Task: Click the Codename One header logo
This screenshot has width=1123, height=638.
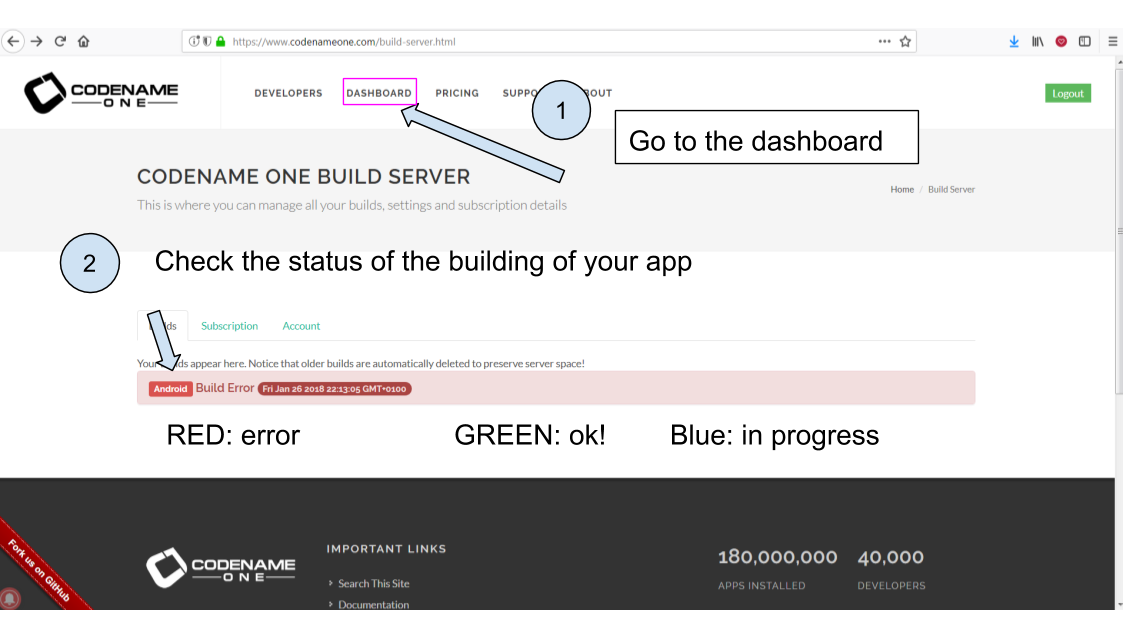Action: pos(101,93)
